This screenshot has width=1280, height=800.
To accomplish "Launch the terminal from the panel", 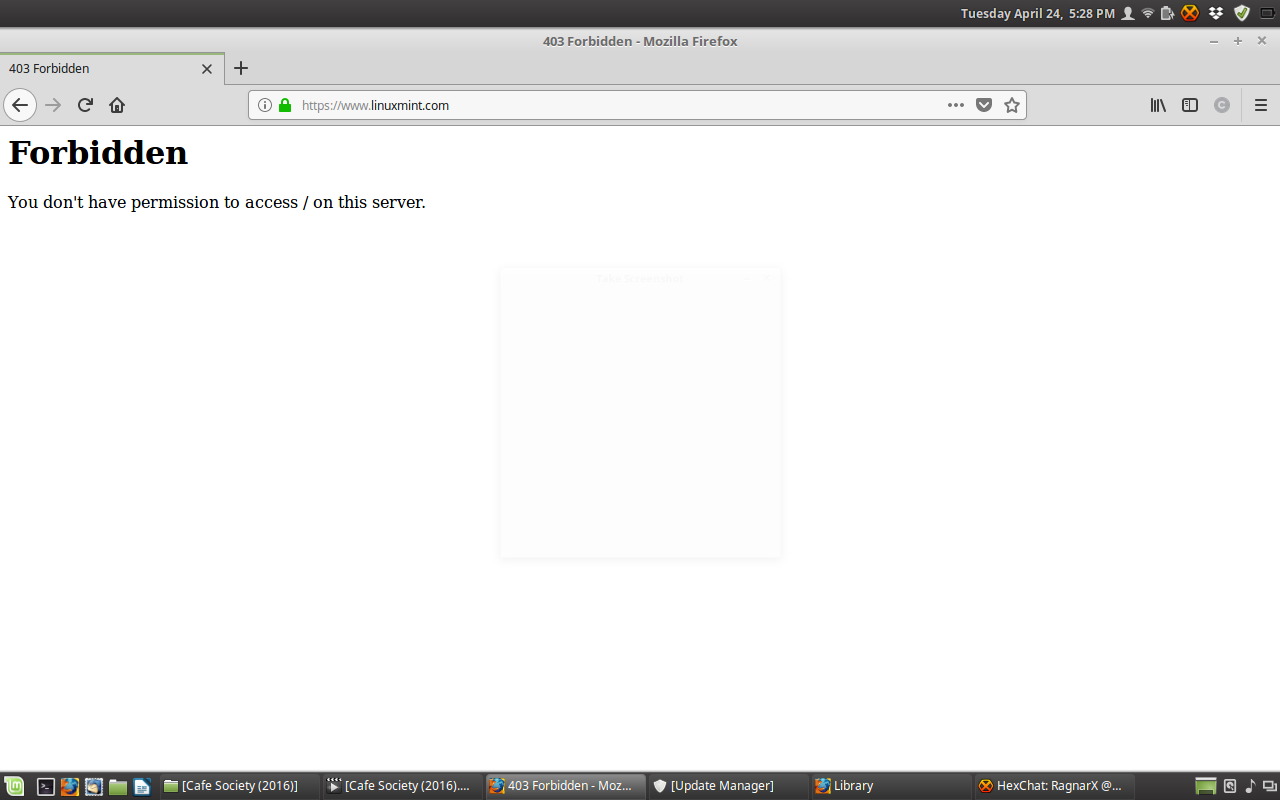I will point(46,786).
